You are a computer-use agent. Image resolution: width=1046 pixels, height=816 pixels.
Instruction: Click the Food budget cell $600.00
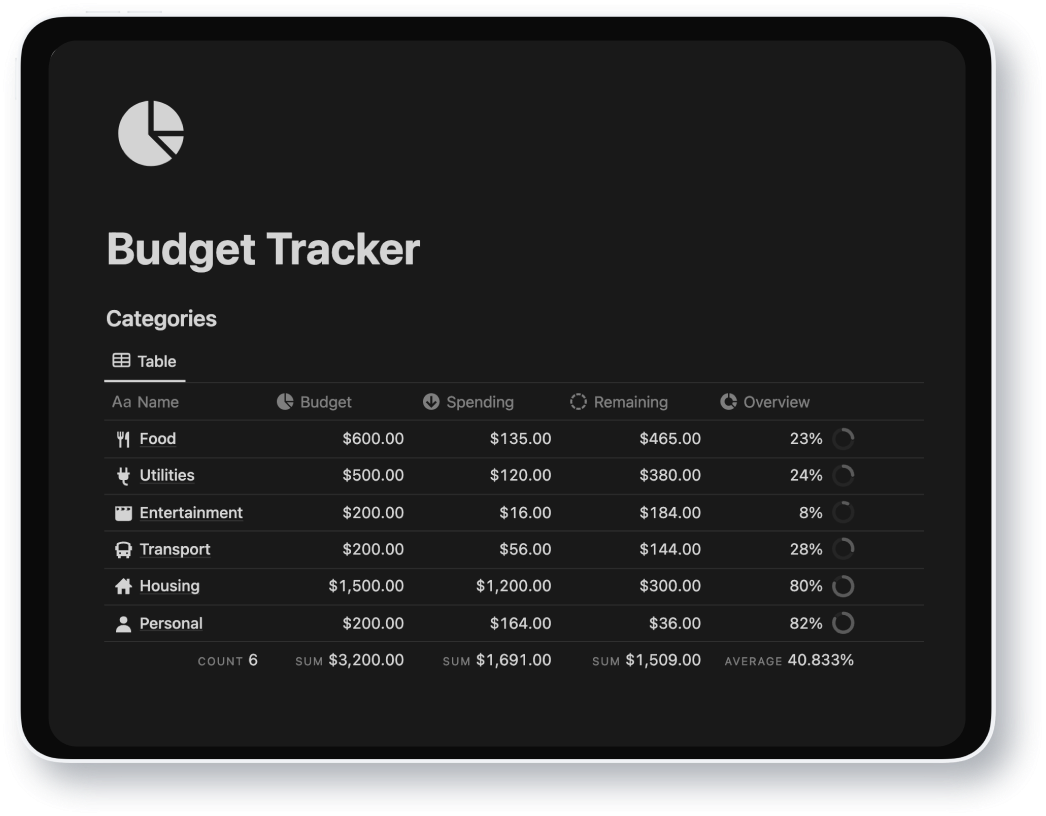(373, 439)
